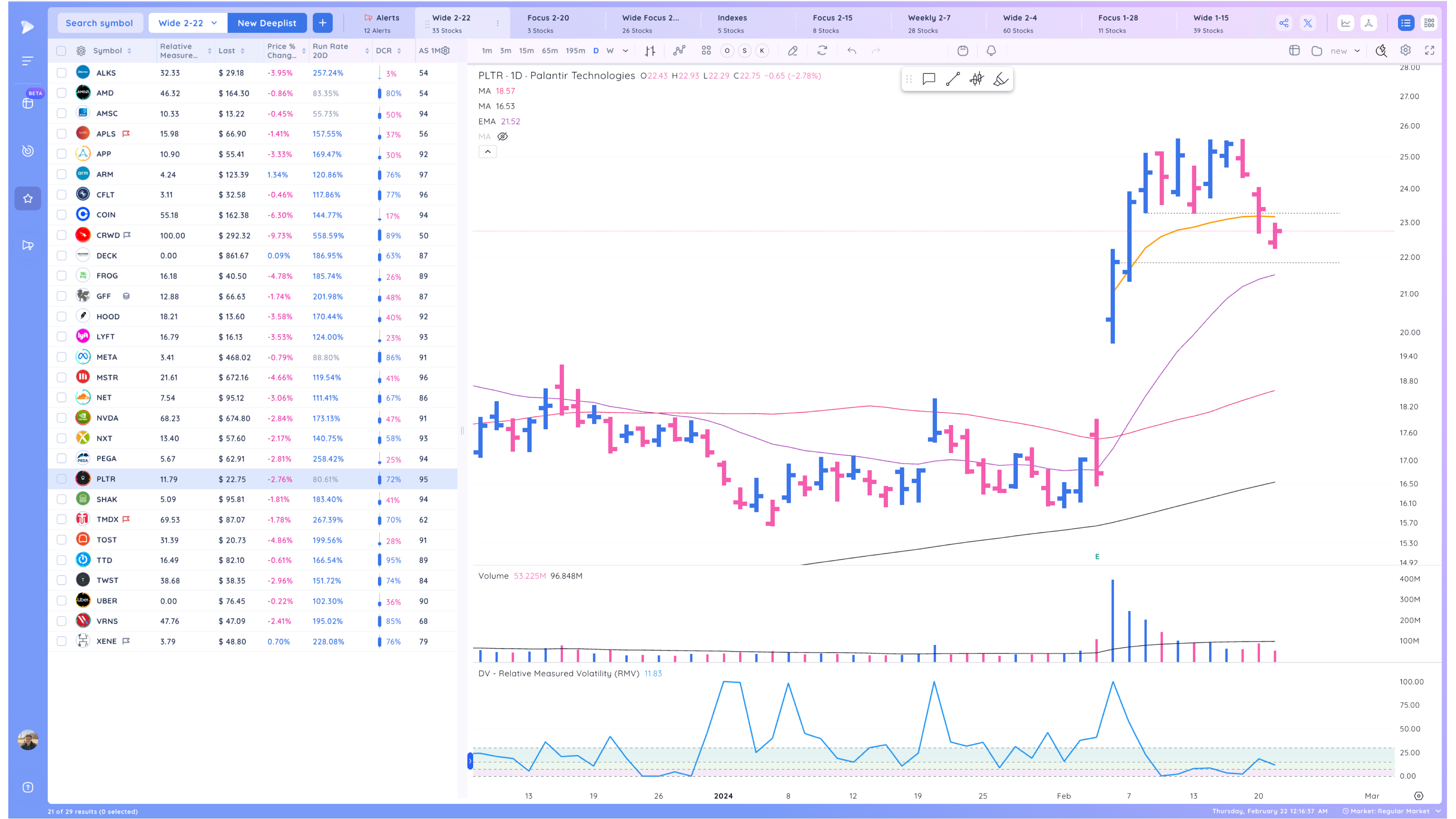Click the user profile avatar
This screenshot has height=819, width=1456.
click(28, 739)
